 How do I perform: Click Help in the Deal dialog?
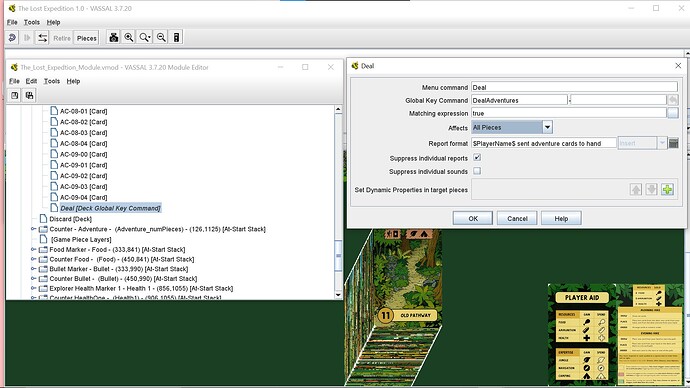coord(561,218)
